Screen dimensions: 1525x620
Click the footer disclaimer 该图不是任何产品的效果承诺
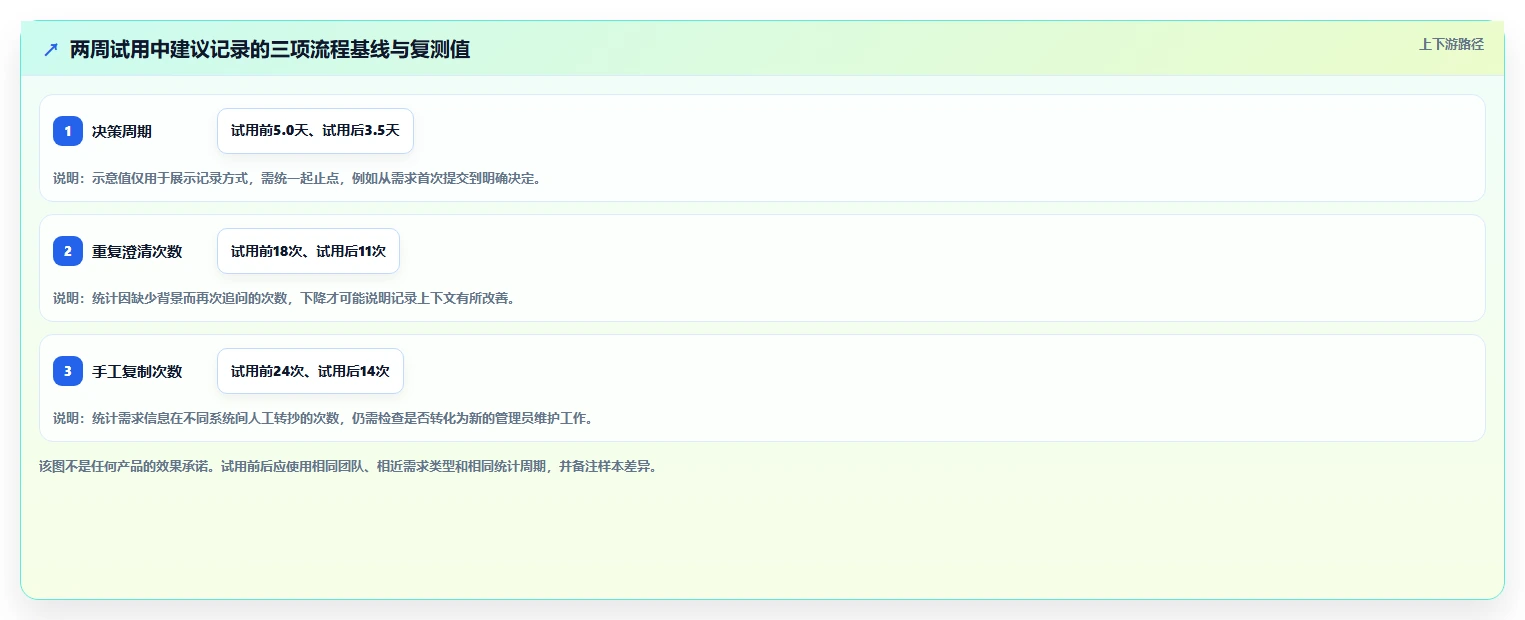[x=348, y=467]
